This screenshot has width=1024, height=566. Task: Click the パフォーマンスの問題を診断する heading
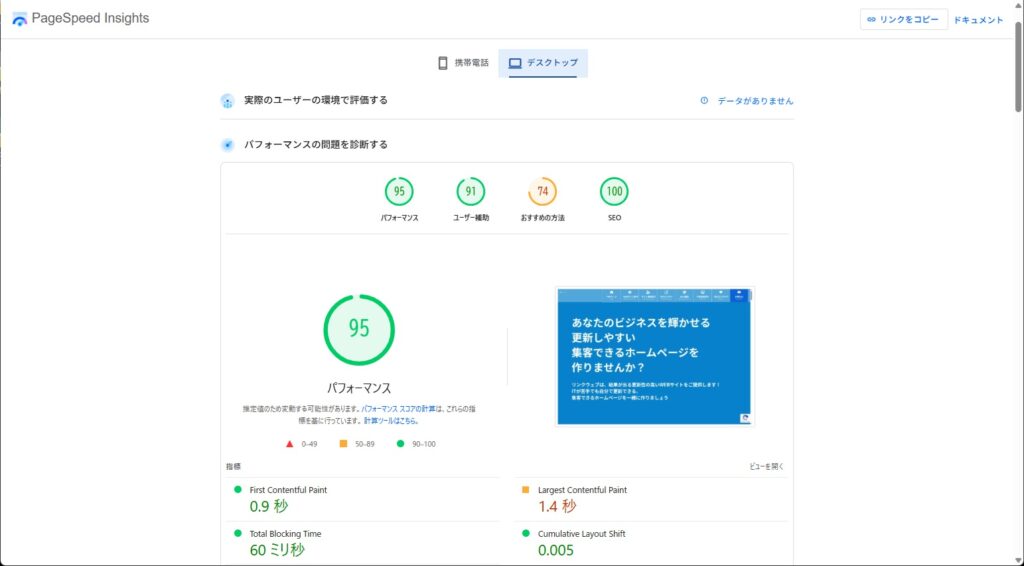(x=316, y=144)
